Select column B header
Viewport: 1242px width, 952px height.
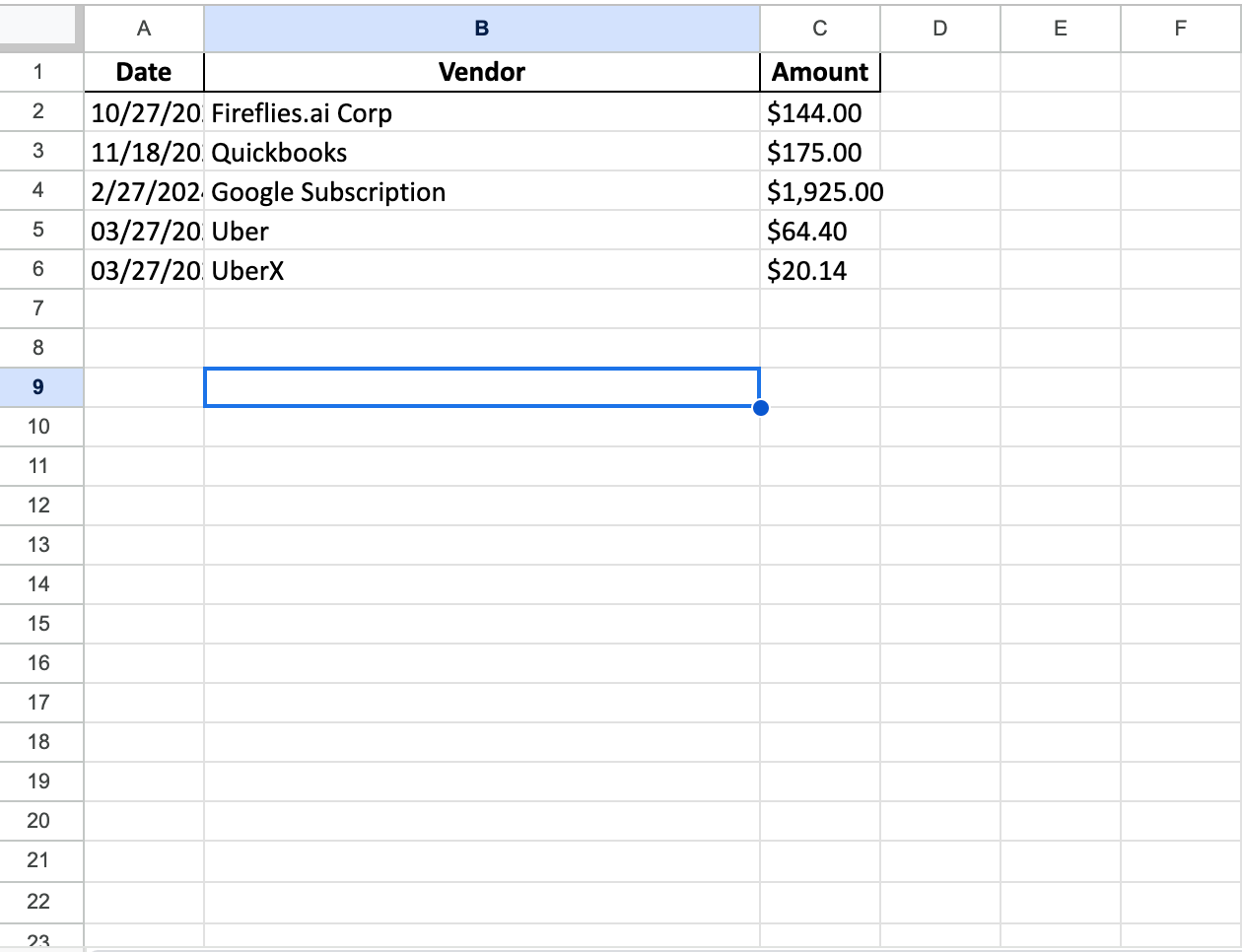click(x=482, y=29)
